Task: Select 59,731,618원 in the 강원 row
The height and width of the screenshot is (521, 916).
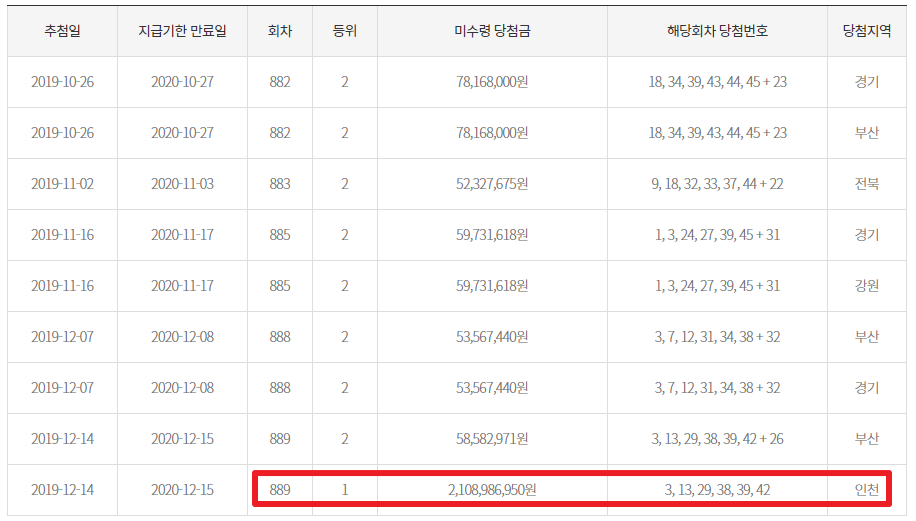Action: [x=492, y=286]
